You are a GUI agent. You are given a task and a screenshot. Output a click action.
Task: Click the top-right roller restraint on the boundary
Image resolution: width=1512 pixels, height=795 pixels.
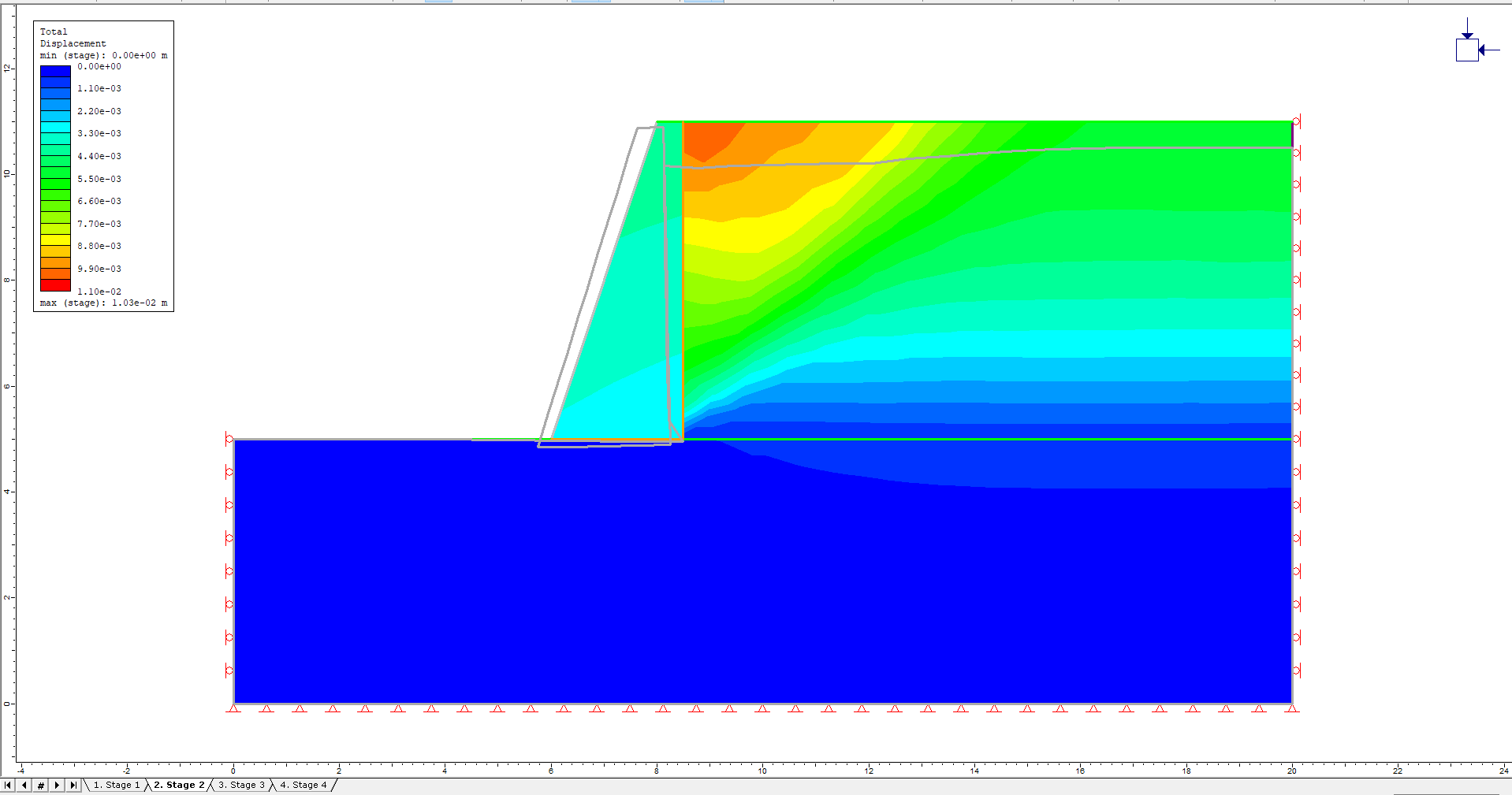click(1296, 122)
